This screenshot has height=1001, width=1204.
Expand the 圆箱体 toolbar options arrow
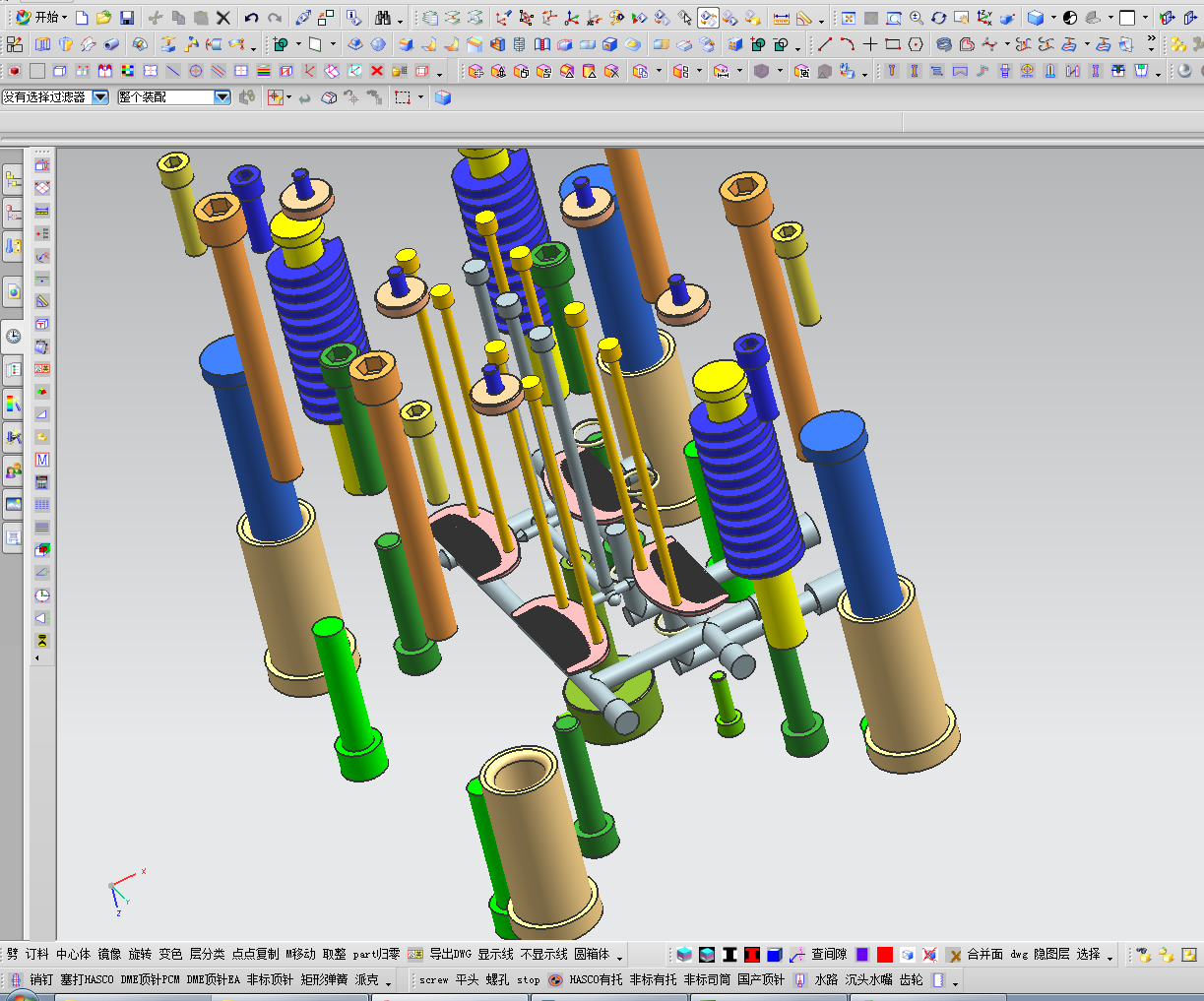click(x=619, y=956)
